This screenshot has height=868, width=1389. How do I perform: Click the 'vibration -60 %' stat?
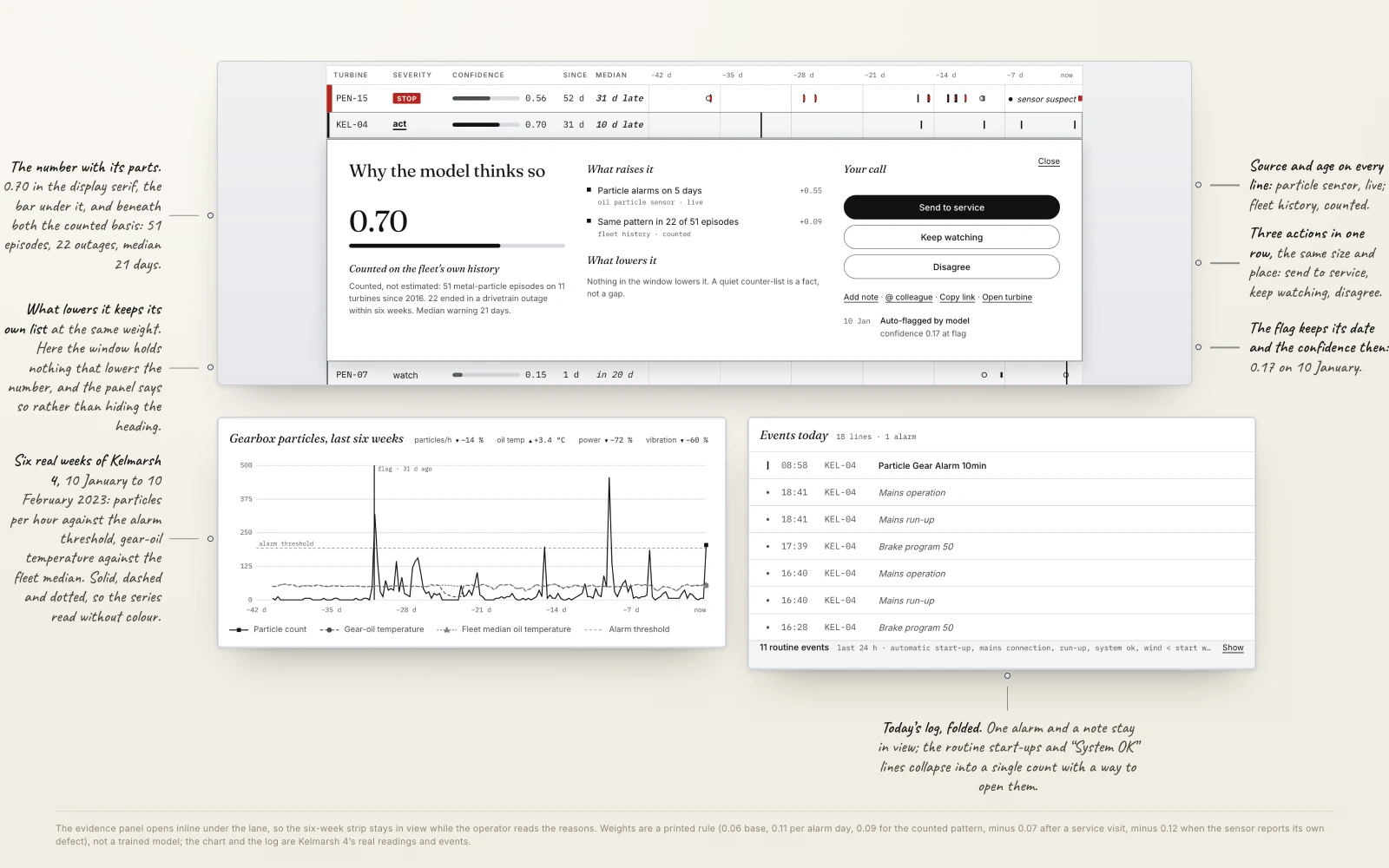[677, 440]
